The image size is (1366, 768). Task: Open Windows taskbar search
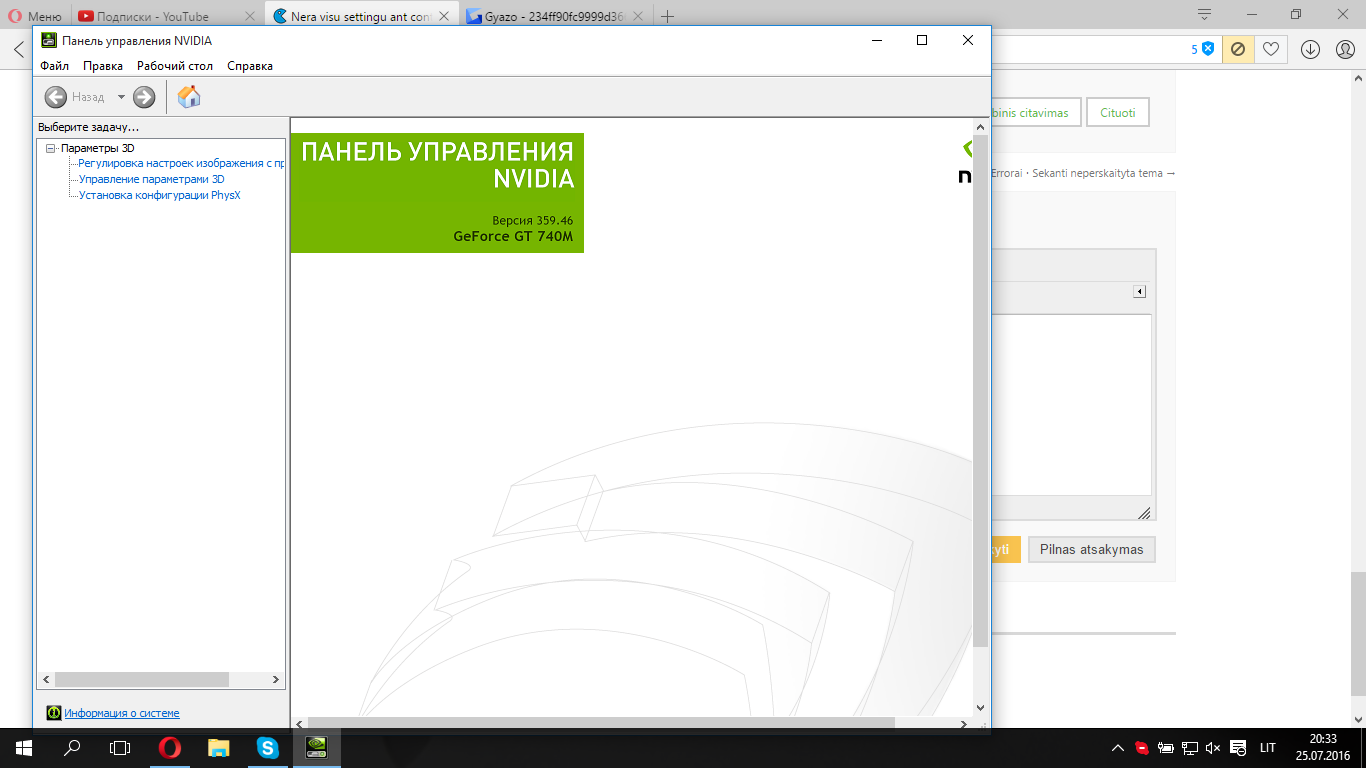(x=72, y=747)
